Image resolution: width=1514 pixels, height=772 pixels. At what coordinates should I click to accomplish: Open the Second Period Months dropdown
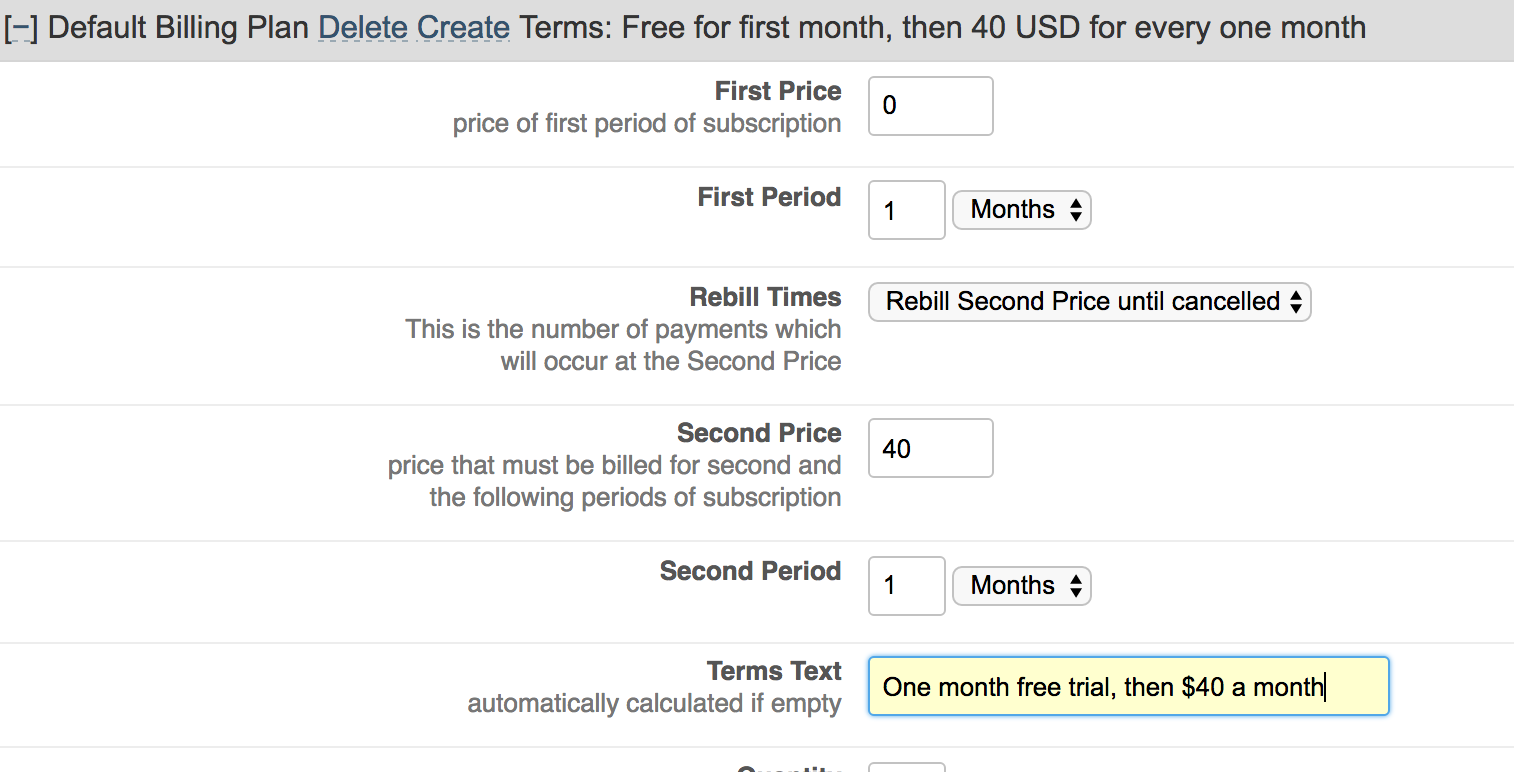[x=1021, y=586]
